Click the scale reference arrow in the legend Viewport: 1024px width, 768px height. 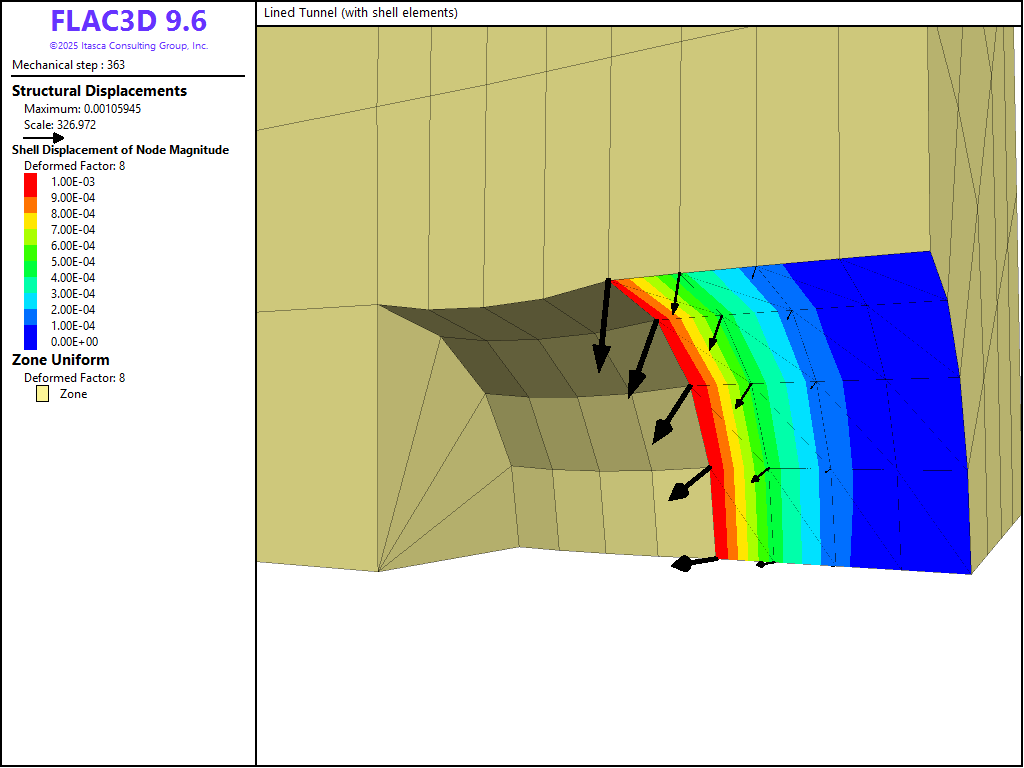(43, 138)
